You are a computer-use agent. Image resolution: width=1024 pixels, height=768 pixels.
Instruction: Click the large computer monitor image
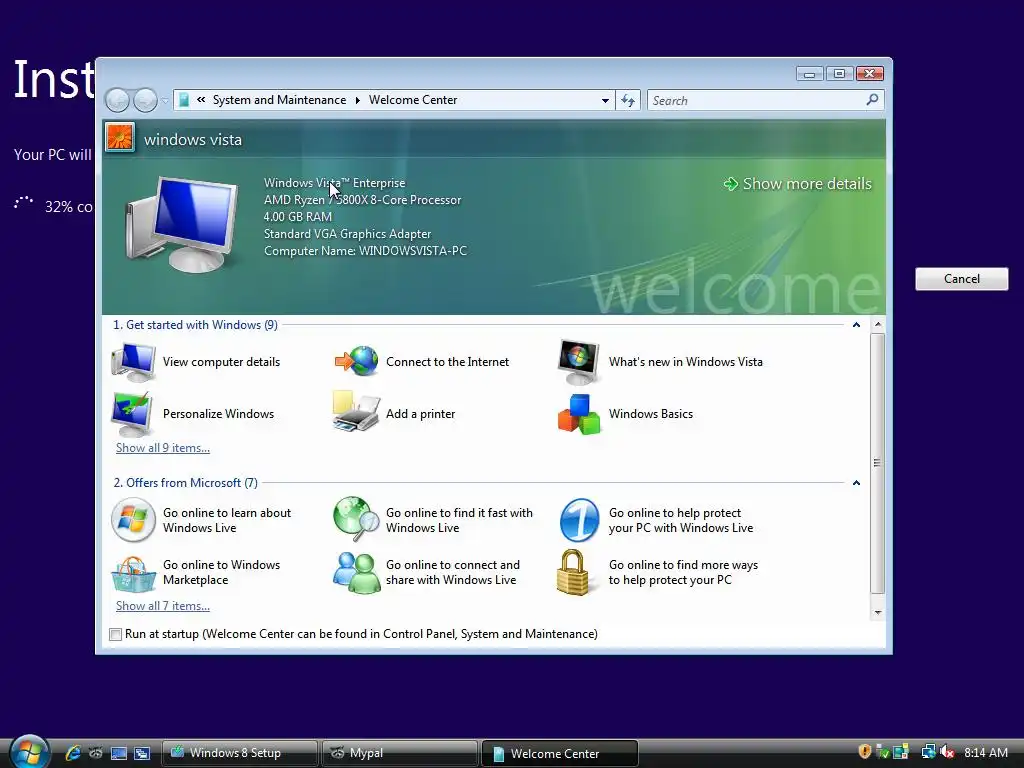[182, 223]
